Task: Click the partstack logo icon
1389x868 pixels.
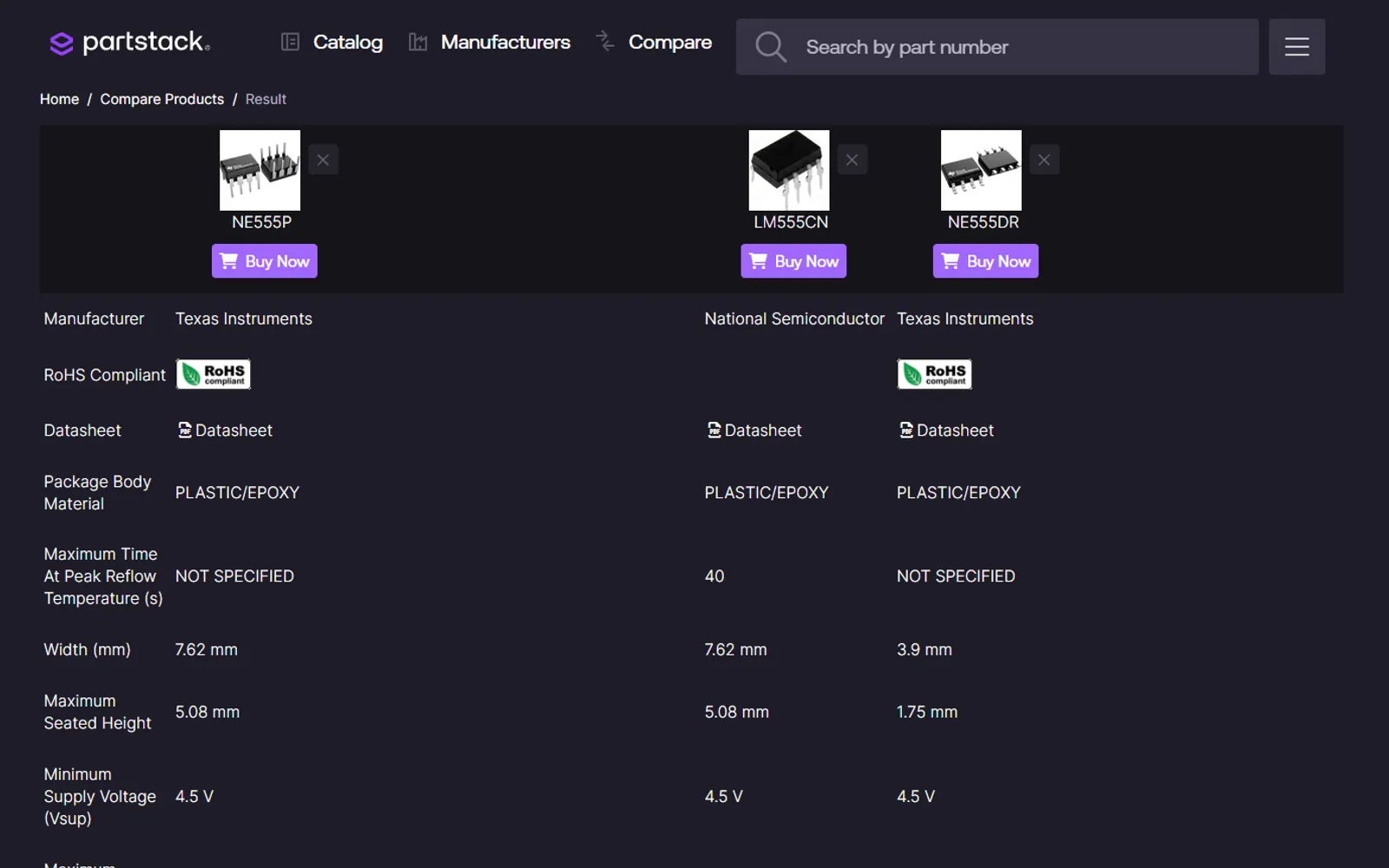Action: click(x=61, y=43)
